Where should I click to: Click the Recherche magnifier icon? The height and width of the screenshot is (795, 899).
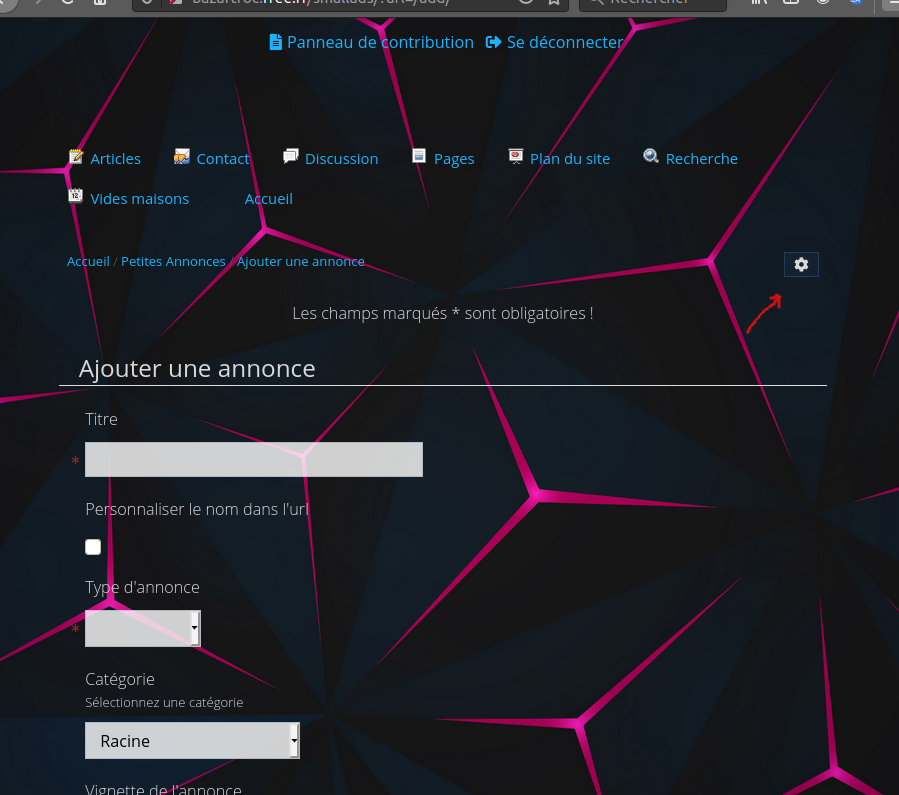pos(651,157)
